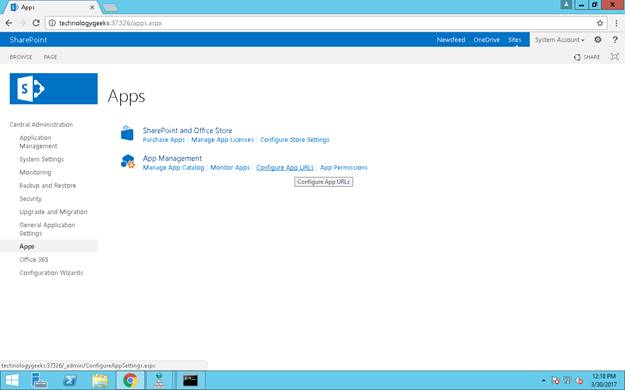Click Manage App Catalog link
Image resolution: width=625 pixels, height=390 pixels.
tap(173, 167)
